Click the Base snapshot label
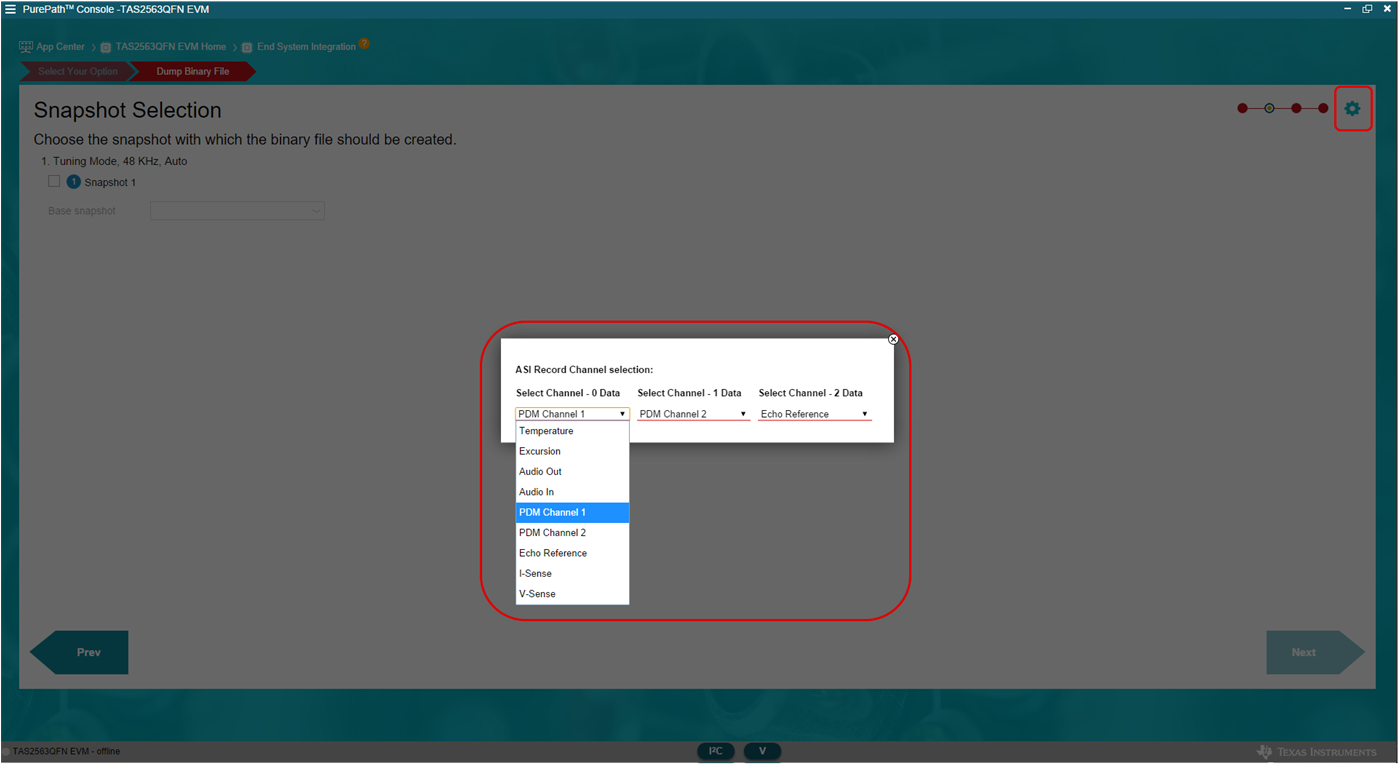The image size is (1400, 765). tap(82, 211)
